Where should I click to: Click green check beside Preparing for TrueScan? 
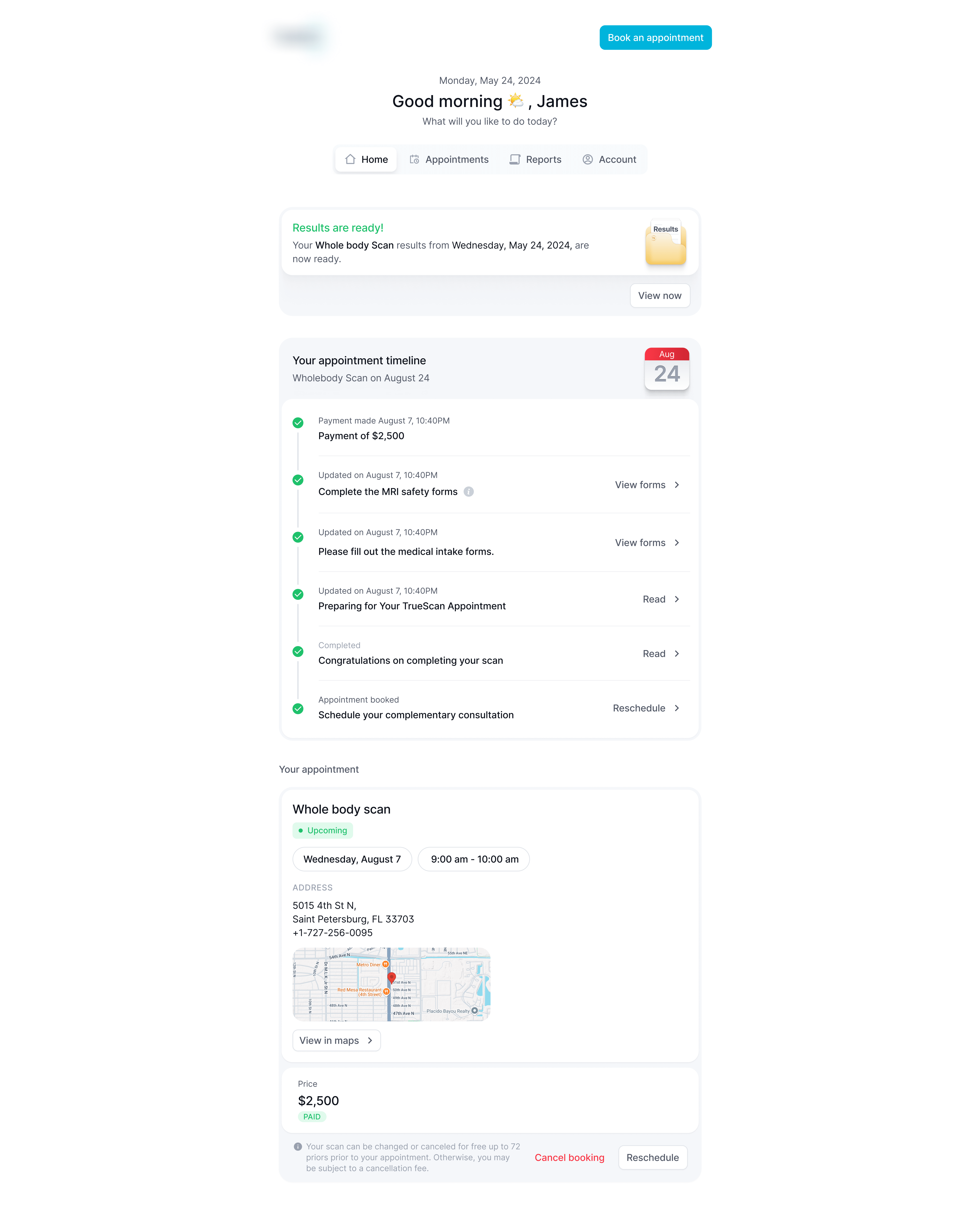[x=298, y=594]
